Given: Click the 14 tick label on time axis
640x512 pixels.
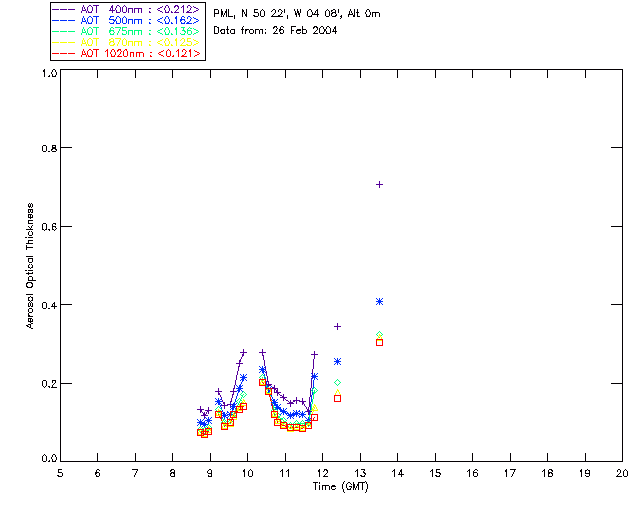Looking at the screenshot, I should click(x=398, y=473).
